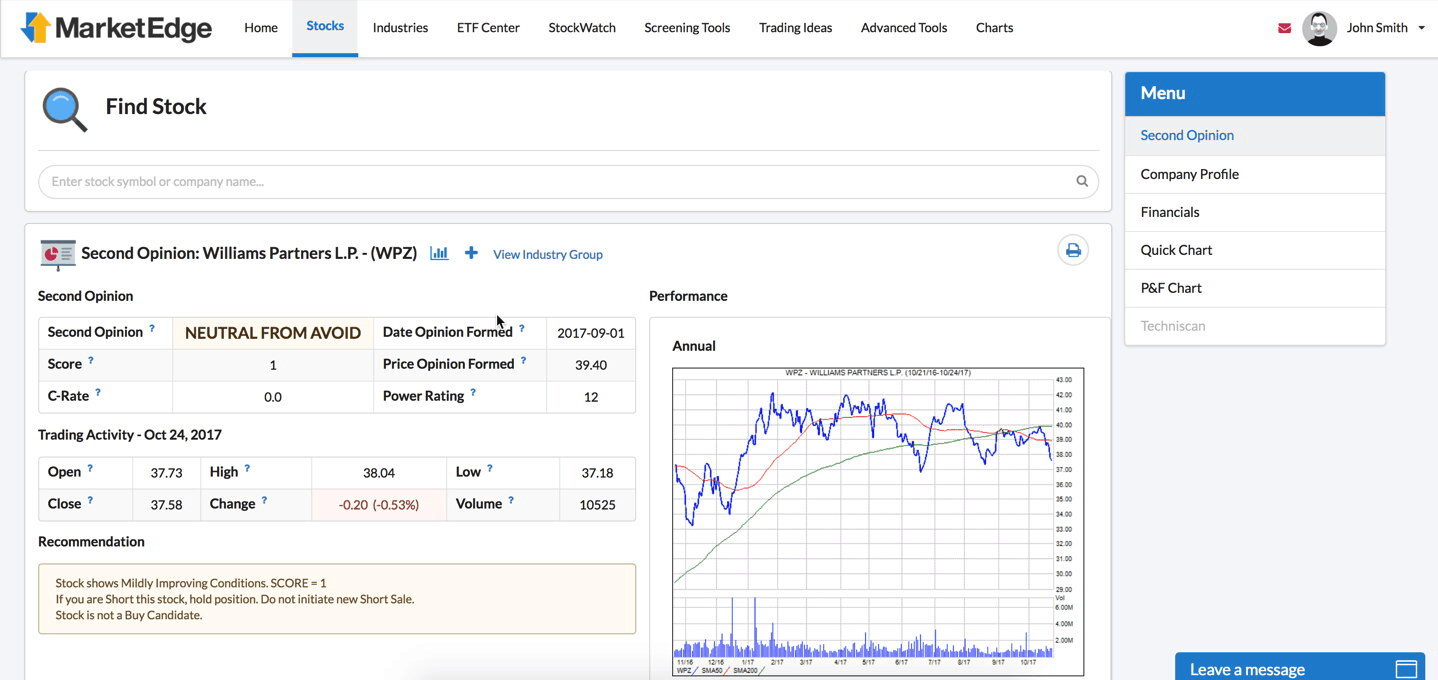This screenshot has width=1438, height=680.
Task: Click the C-Rate value 0.0
Action: point(273,397)
